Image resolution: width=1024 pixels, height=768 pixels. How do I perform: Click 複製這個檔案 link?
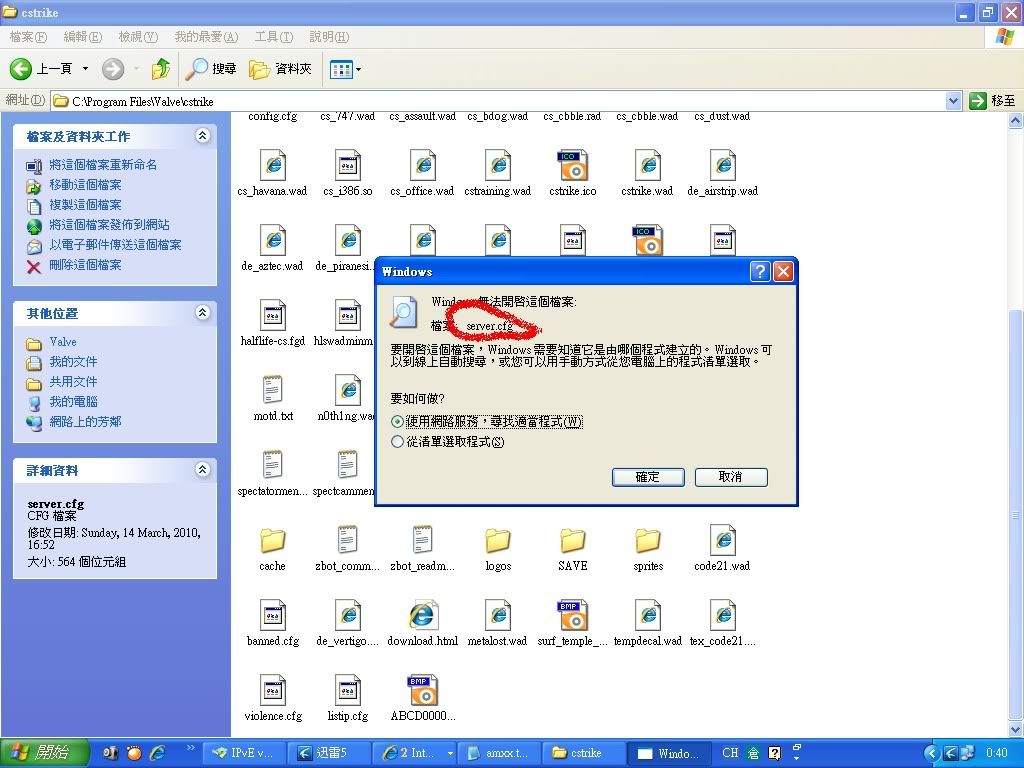pyautogui.click(x=85, y=204)
